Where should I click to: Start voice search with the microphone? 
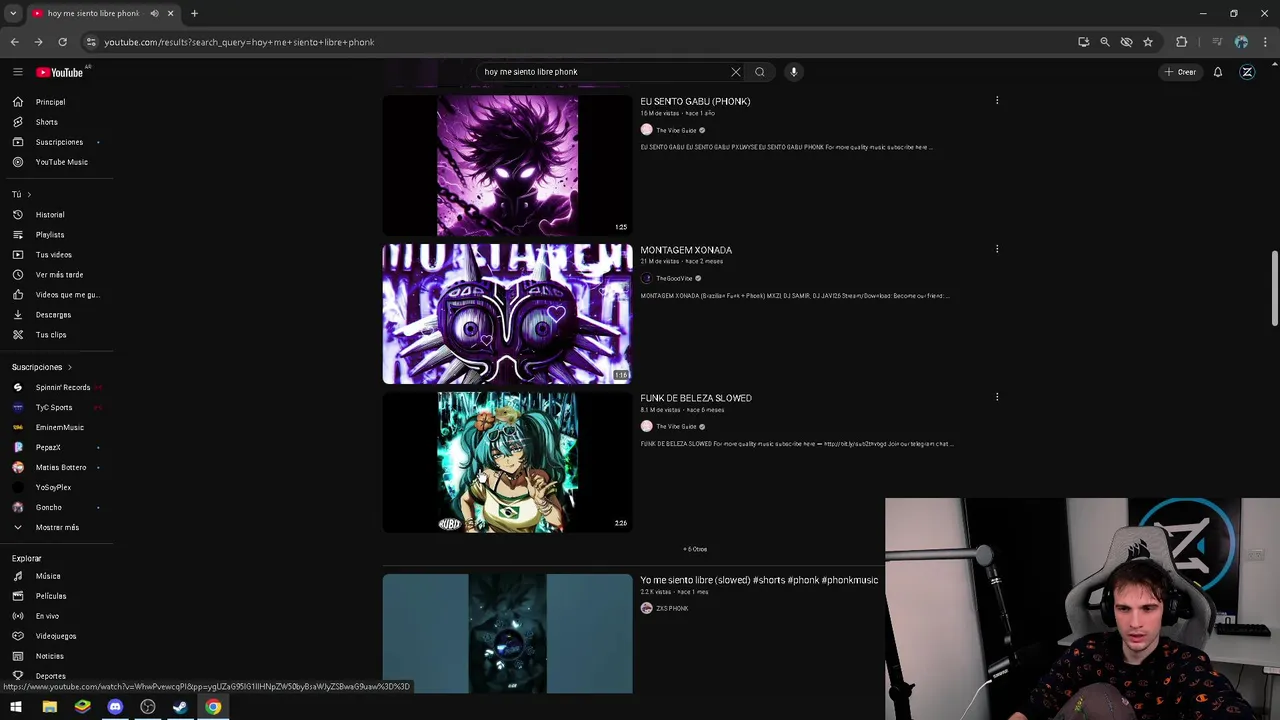(x=794, y=72)
